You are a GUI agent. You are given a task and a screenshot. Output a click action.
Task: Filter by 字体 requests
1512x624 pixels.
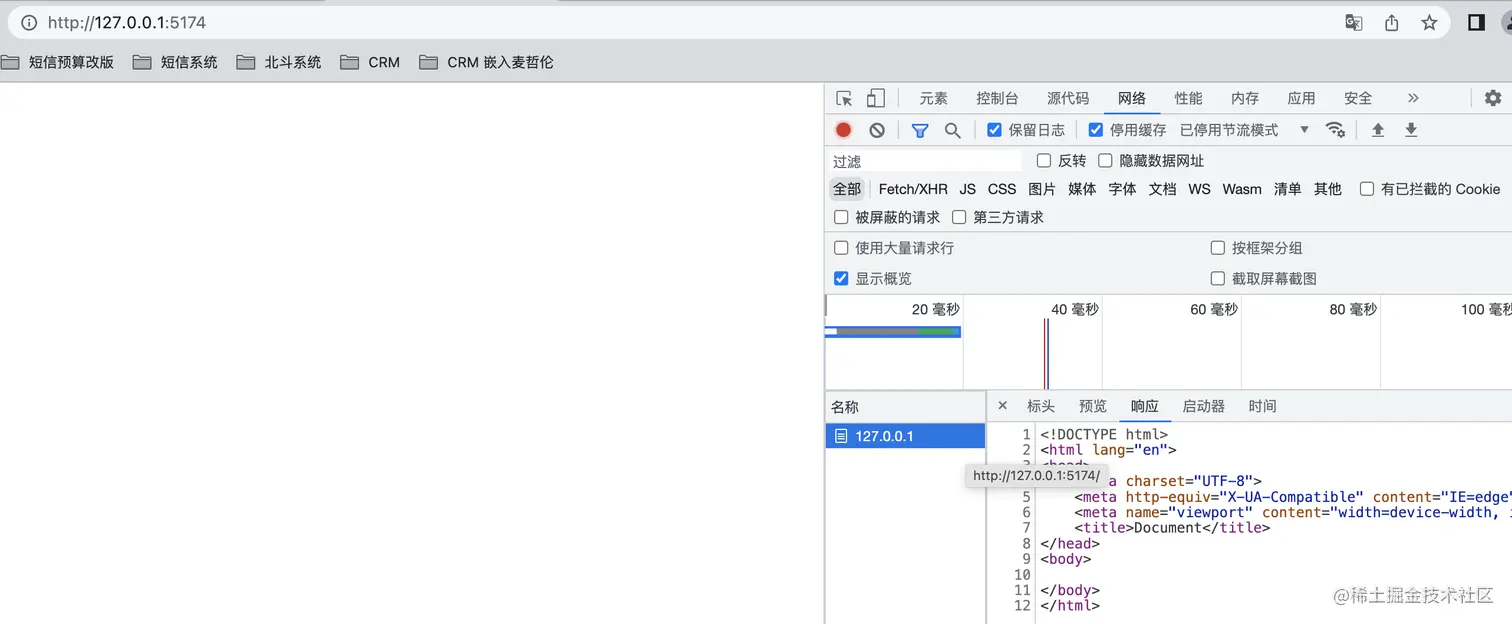(1122, 189)
